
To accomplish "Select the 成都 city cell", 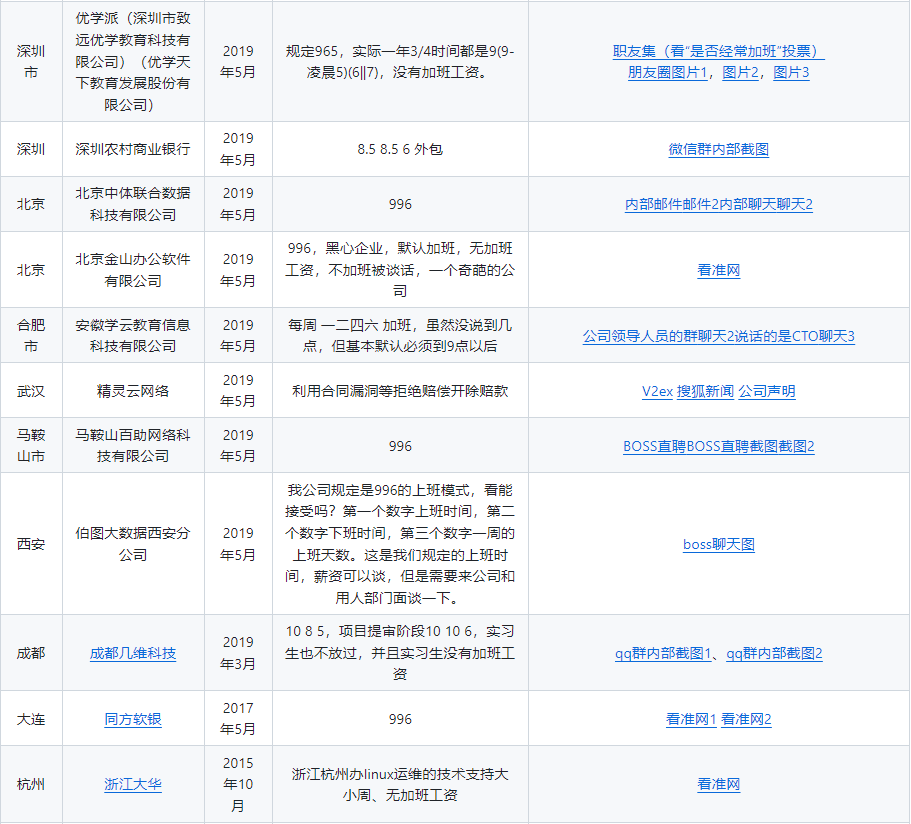I will pyautogui.click(x=31, y=653).
